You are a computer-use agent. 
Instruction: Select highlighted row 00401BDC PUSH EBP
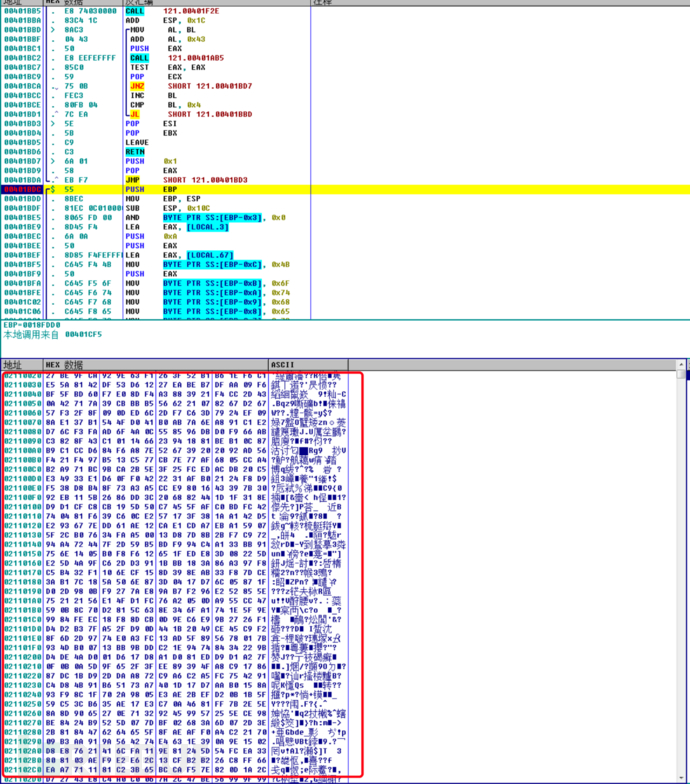click(345, 190)
